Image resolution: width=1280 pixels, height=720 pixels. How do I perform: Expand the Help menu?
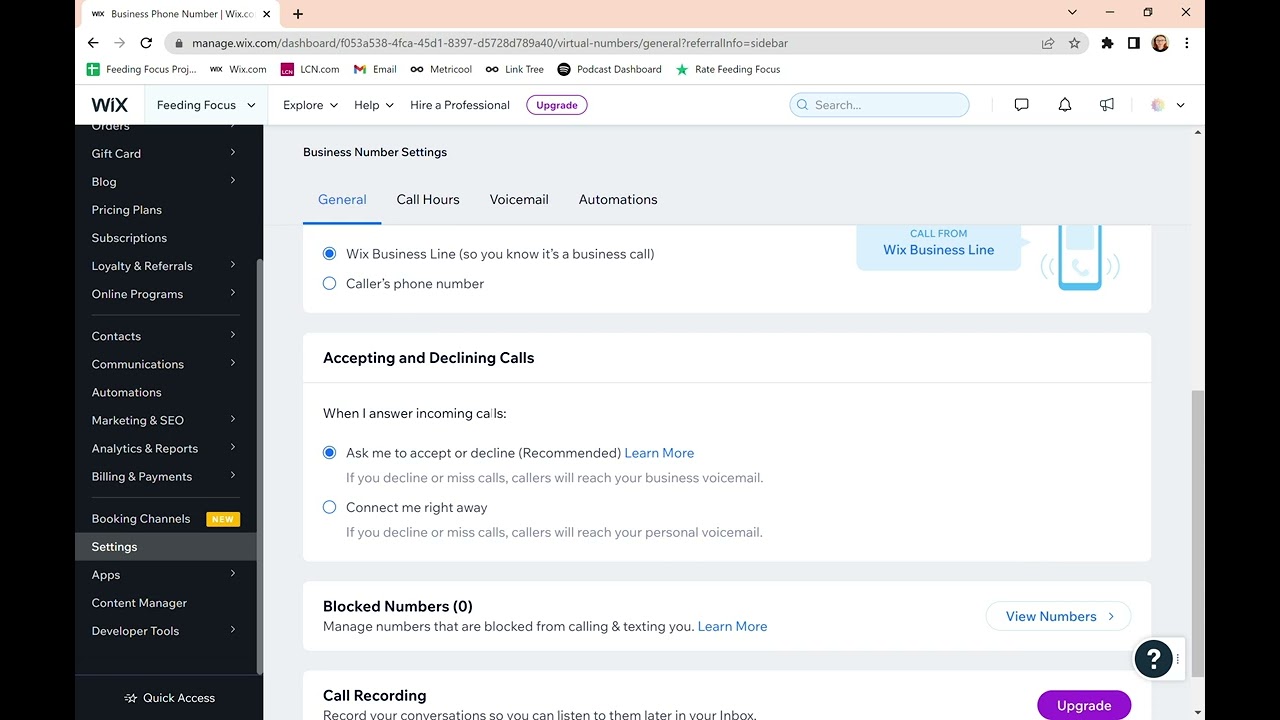pos(374,105)
